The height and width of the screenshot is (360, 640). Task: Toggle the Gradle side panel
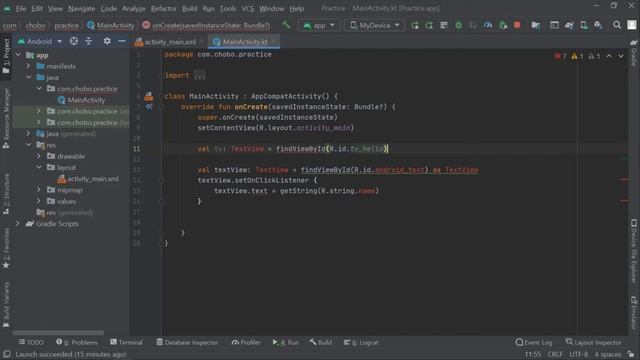click(x=634, y=52)
